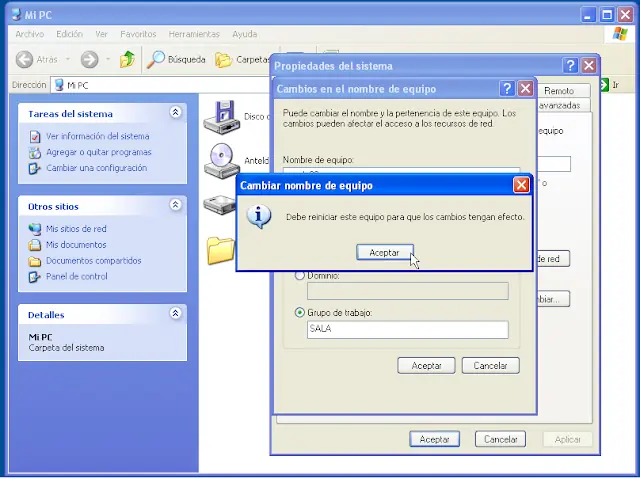Click the Atrás back arrow icon
Viewport: 640px width, 479px height.
pos(25,59)
